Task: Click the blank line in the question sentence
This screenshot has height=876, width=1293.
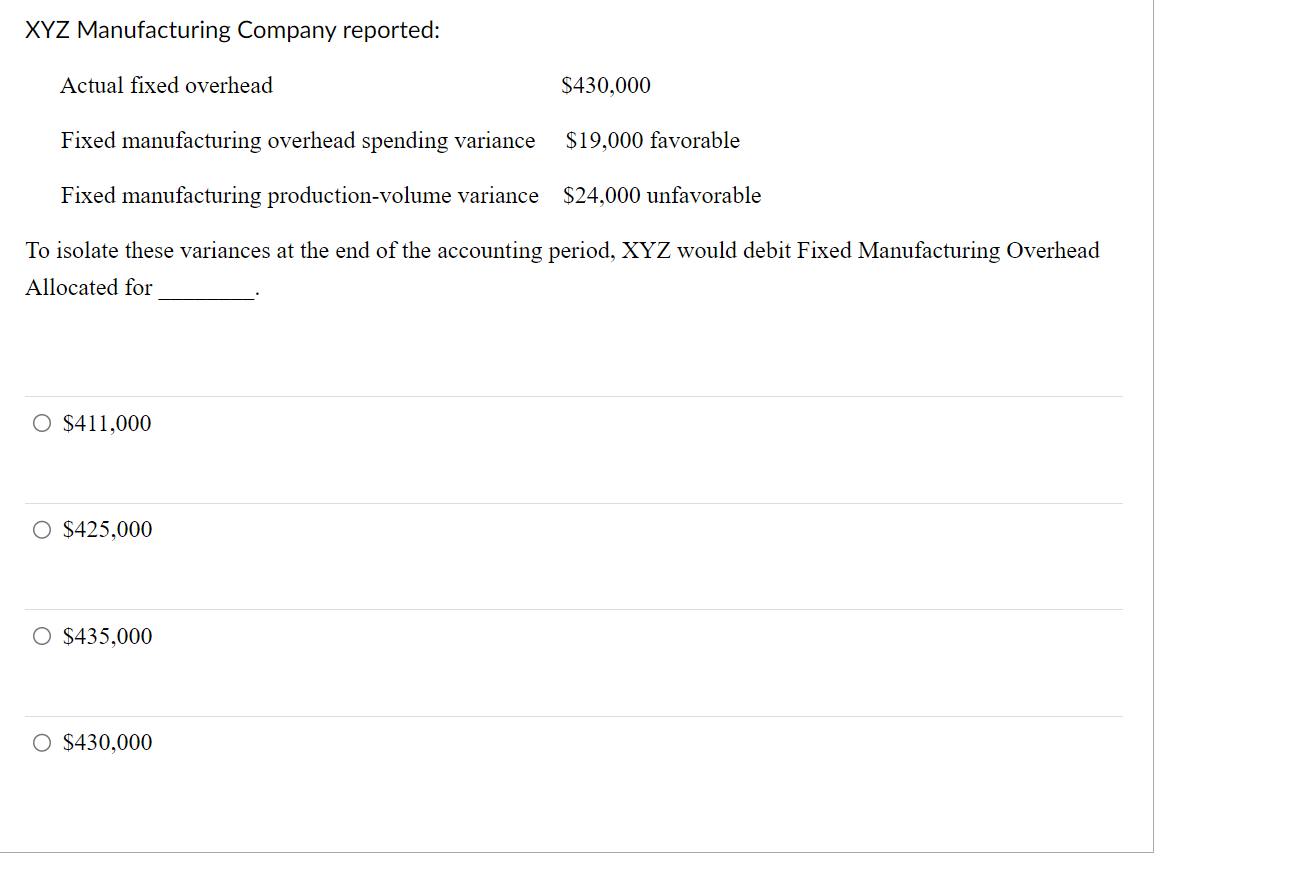Action: [207, 293]
